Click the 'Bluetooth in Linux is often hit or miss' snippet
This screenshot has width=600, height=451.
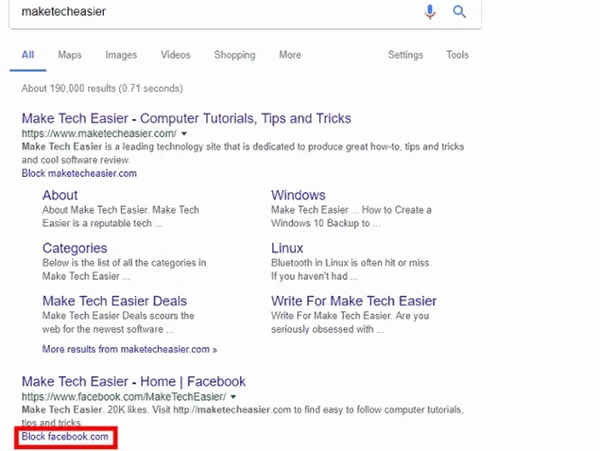[351, 270]
